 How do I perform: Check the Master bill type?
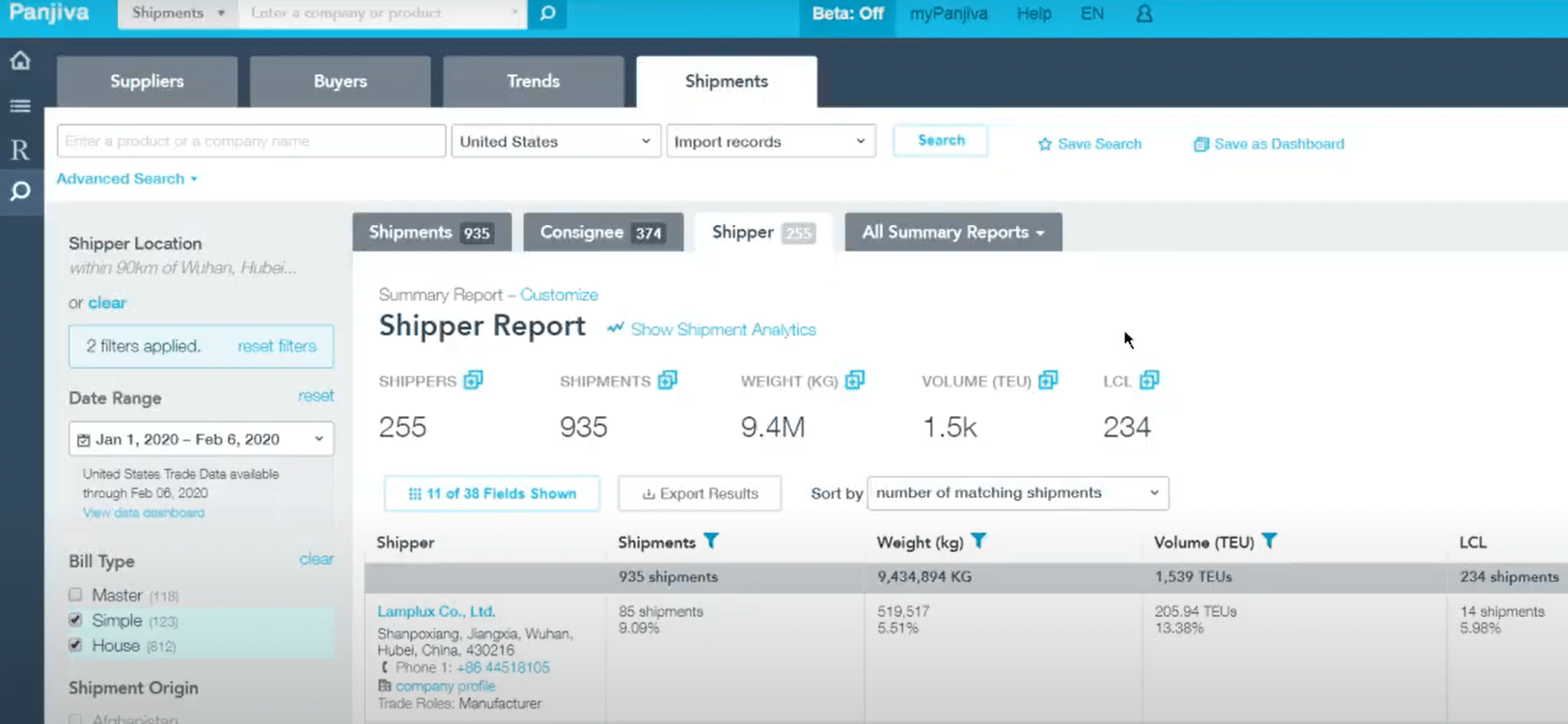click(75, 595)
